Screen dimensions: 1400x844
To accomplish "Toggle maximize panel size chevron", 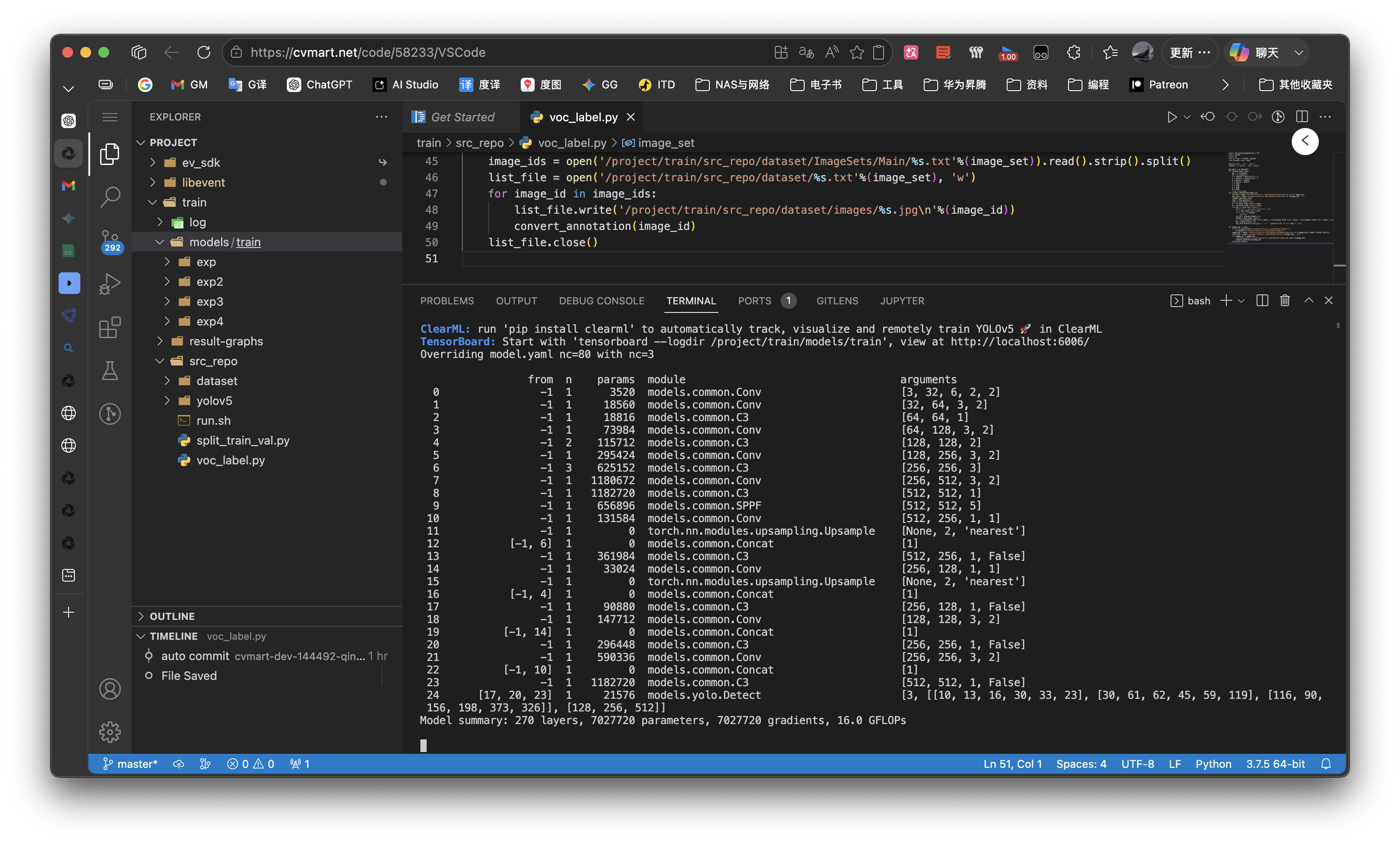I will tap(1308, 300).
